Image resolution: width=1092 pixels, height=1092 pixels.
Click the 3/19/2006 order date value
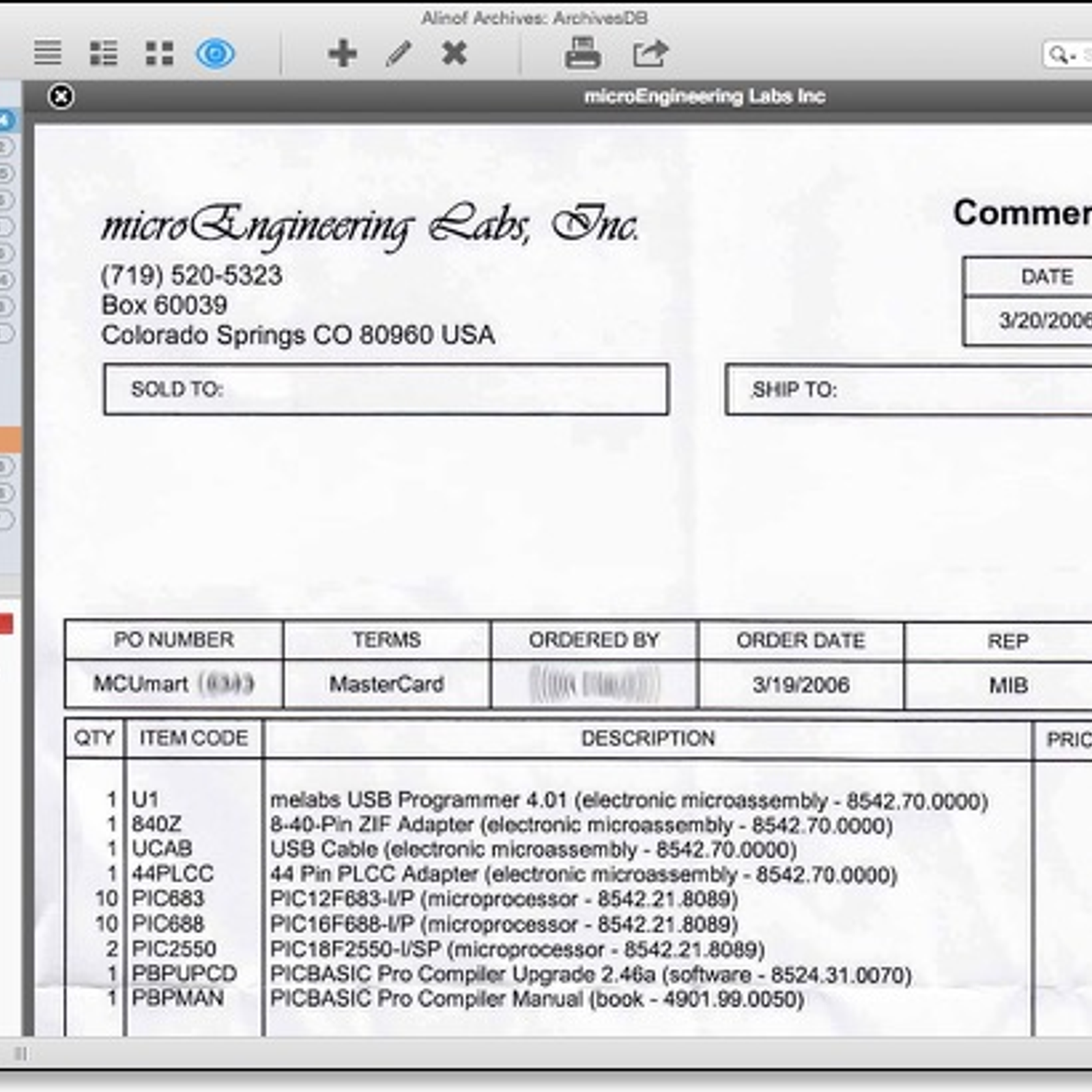tap(801, 685)
